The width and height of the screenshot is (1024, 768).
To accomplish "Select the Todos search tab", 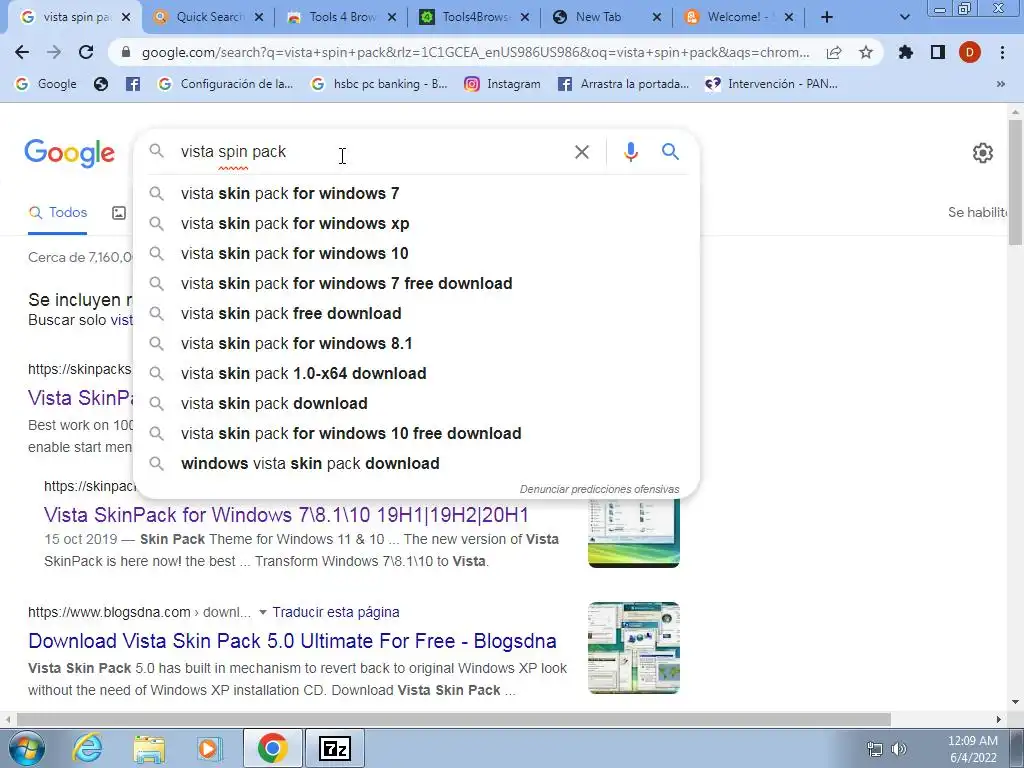I will click(58, 213).
